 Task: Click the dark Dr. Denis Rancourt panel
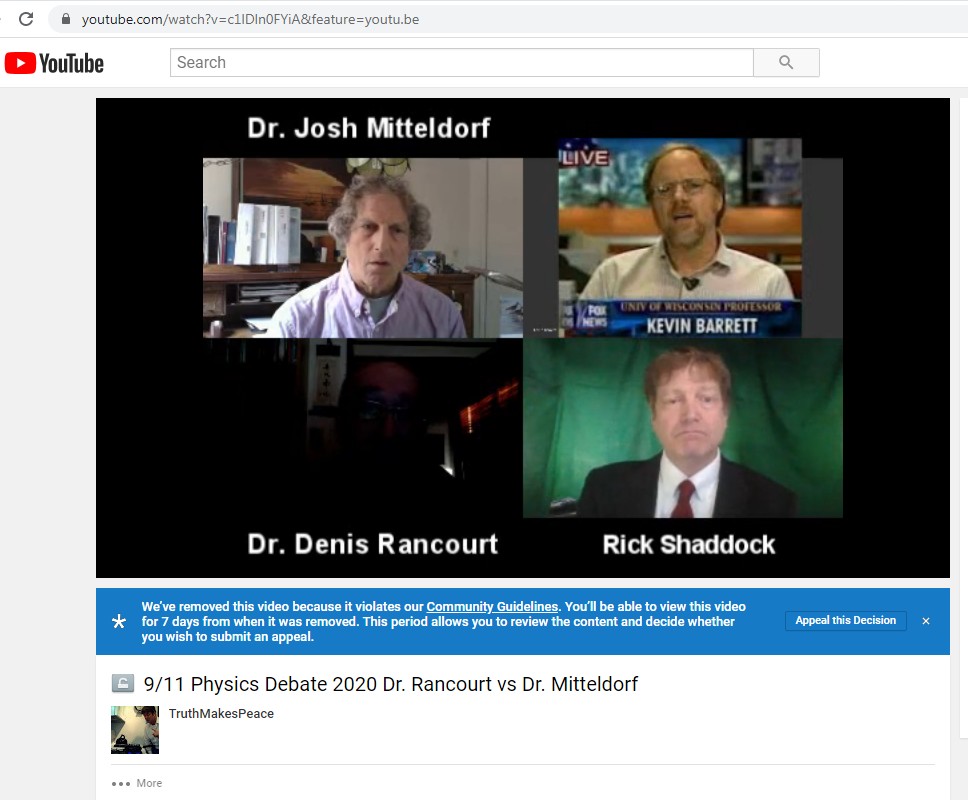point(363,428)
